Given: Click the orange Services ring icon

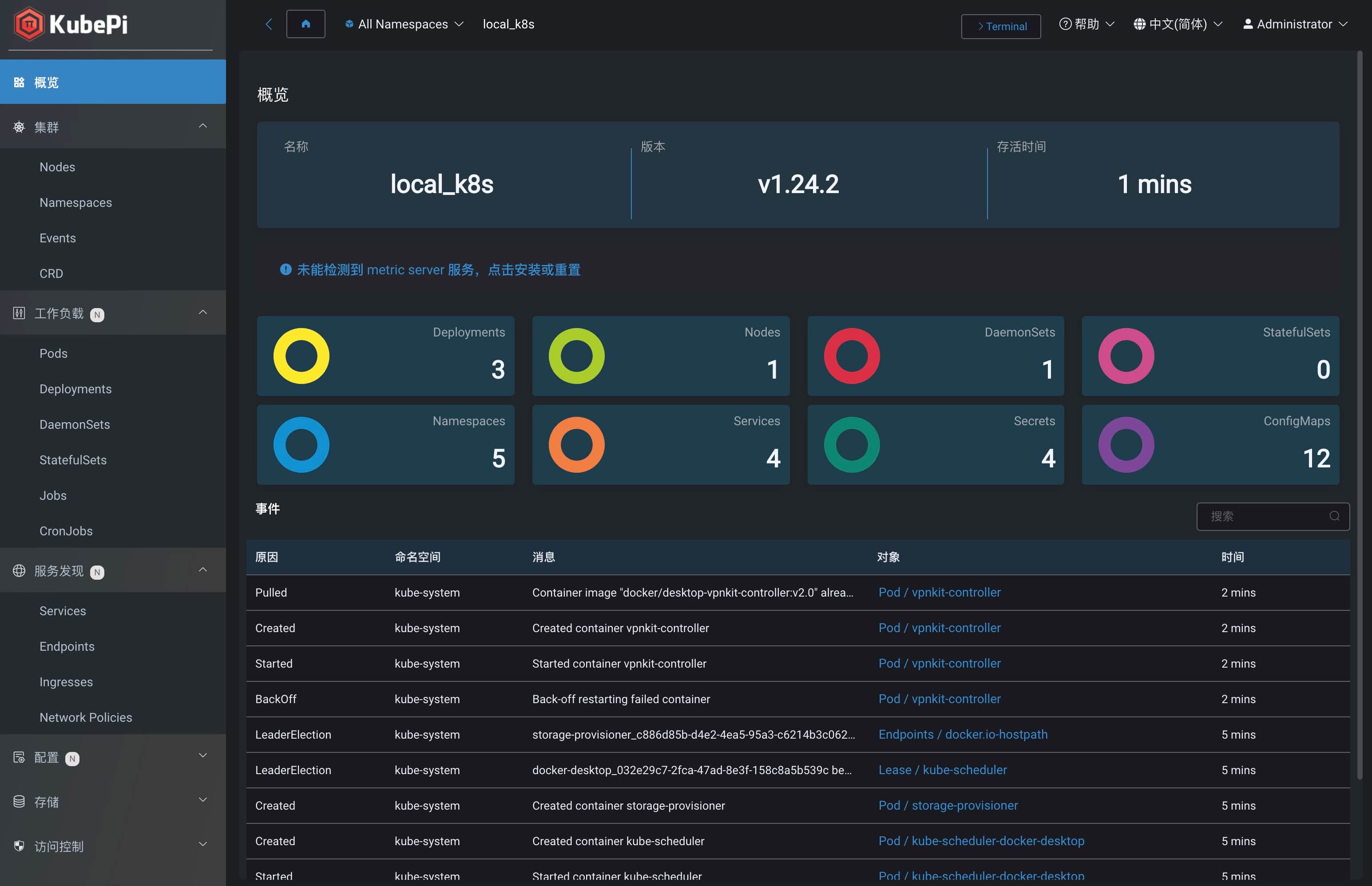Looking at the screenshot, I should (x=576, y=445).
